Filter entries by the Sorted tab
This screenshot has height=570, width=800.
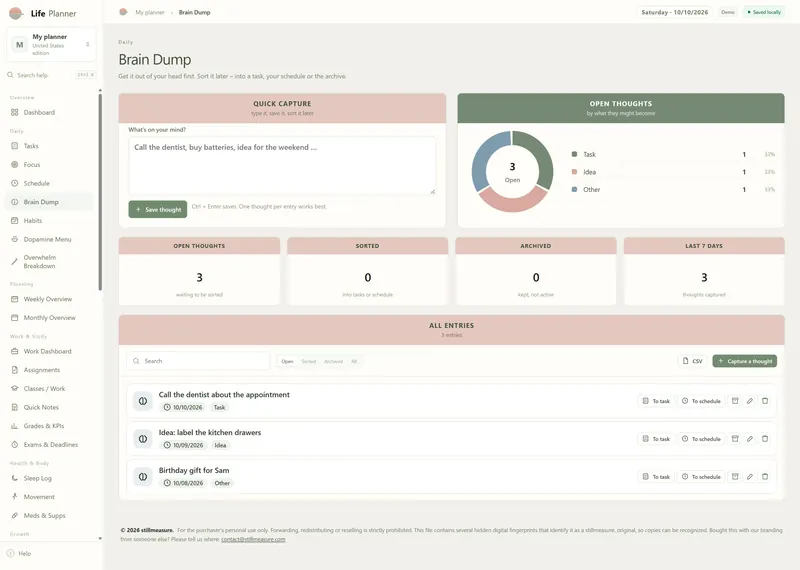coord(309,361)
